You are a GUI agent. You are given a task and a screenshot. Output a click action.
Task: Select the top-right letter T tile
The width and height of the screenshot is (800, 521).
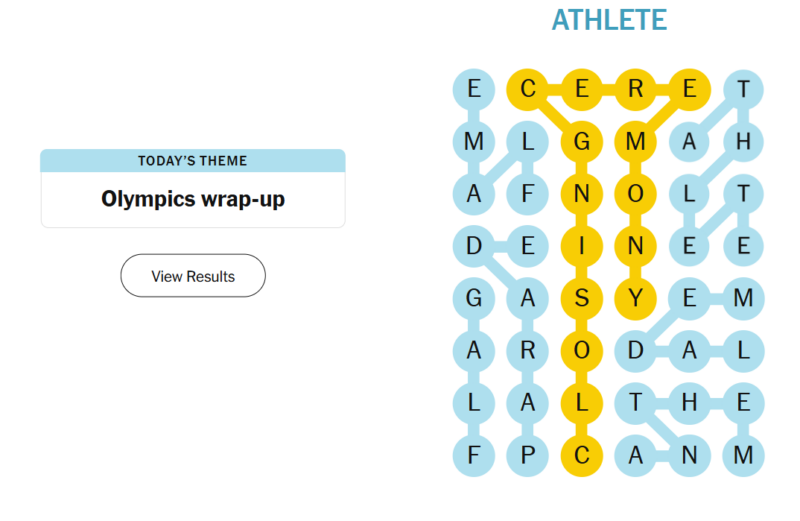(x=743, y=90)
